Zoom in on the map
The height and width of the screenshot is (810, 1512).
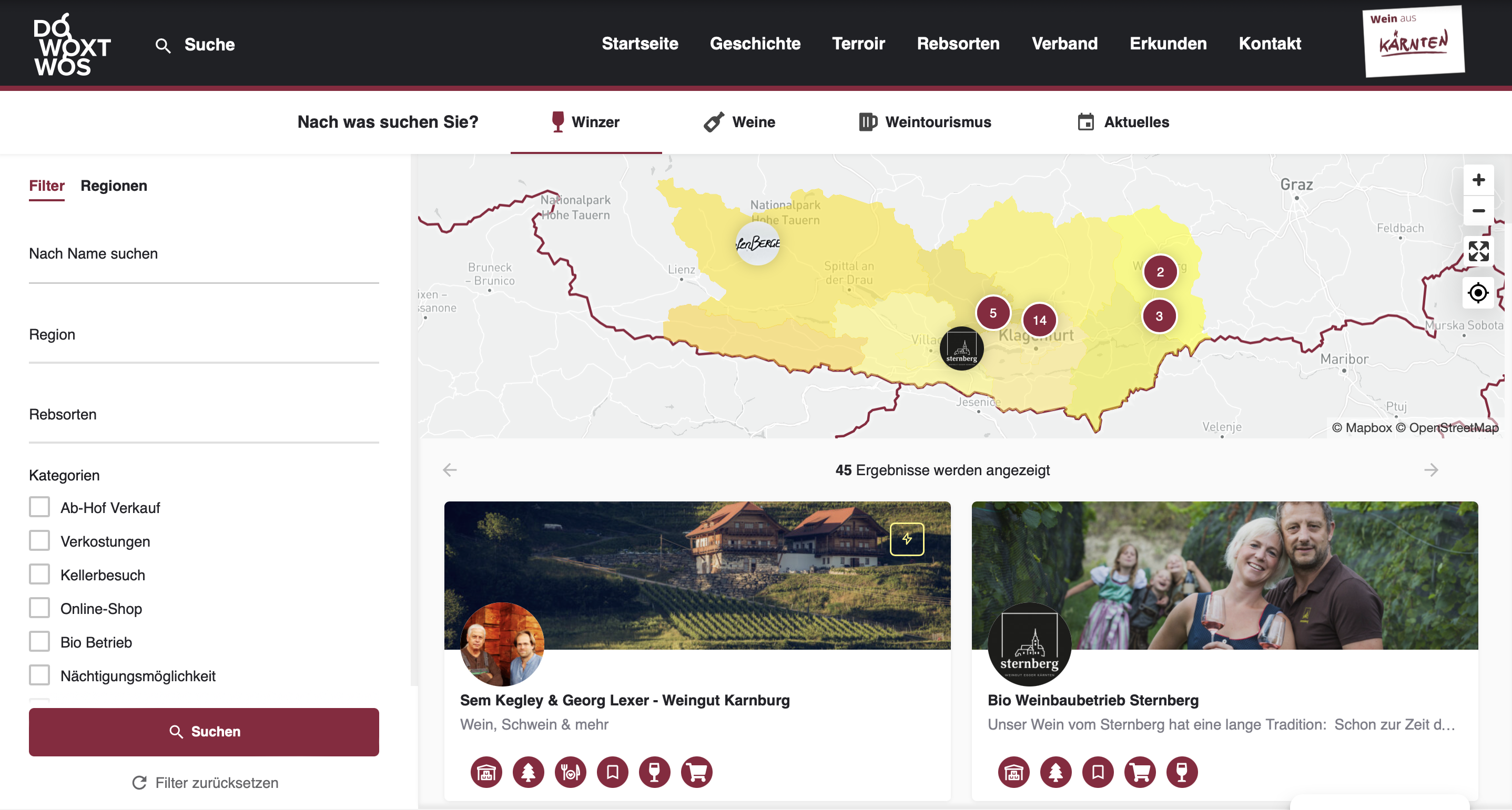pyautogui.click(x=1478, y=179)
